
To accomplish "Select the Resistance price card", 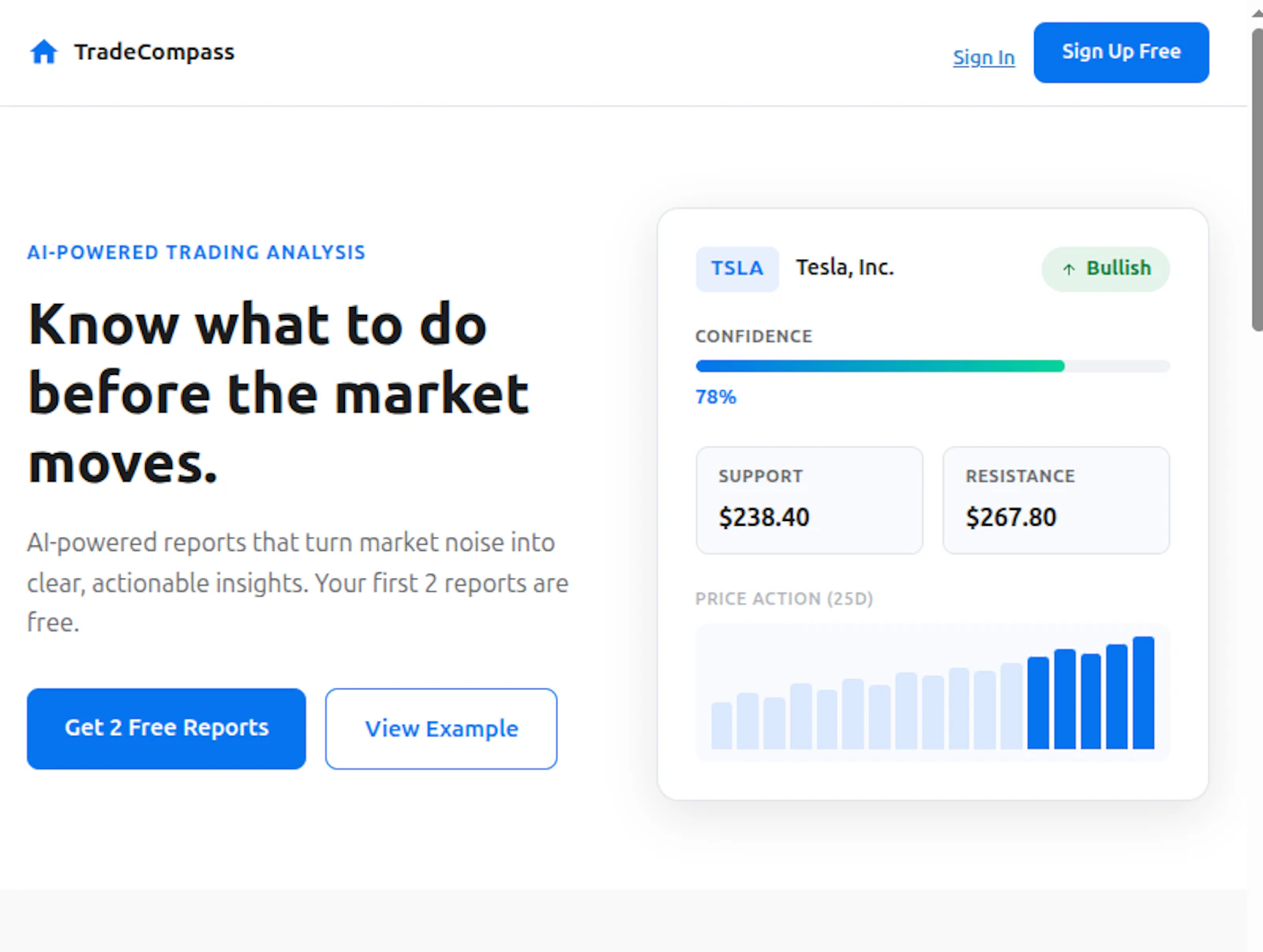I will [1055, 500].
